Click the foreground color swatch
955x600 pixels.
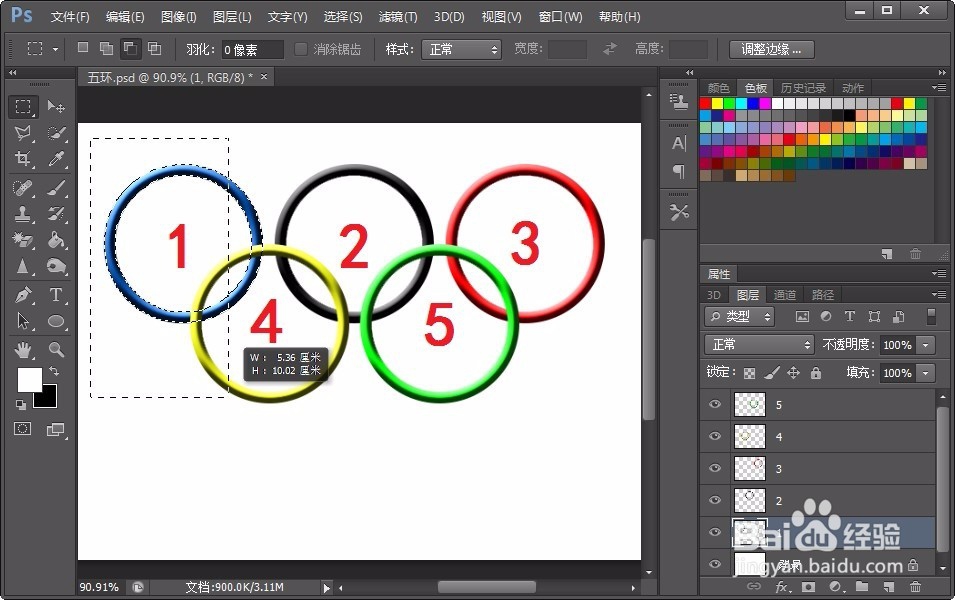pyautogui.click(x=29, y=379)
